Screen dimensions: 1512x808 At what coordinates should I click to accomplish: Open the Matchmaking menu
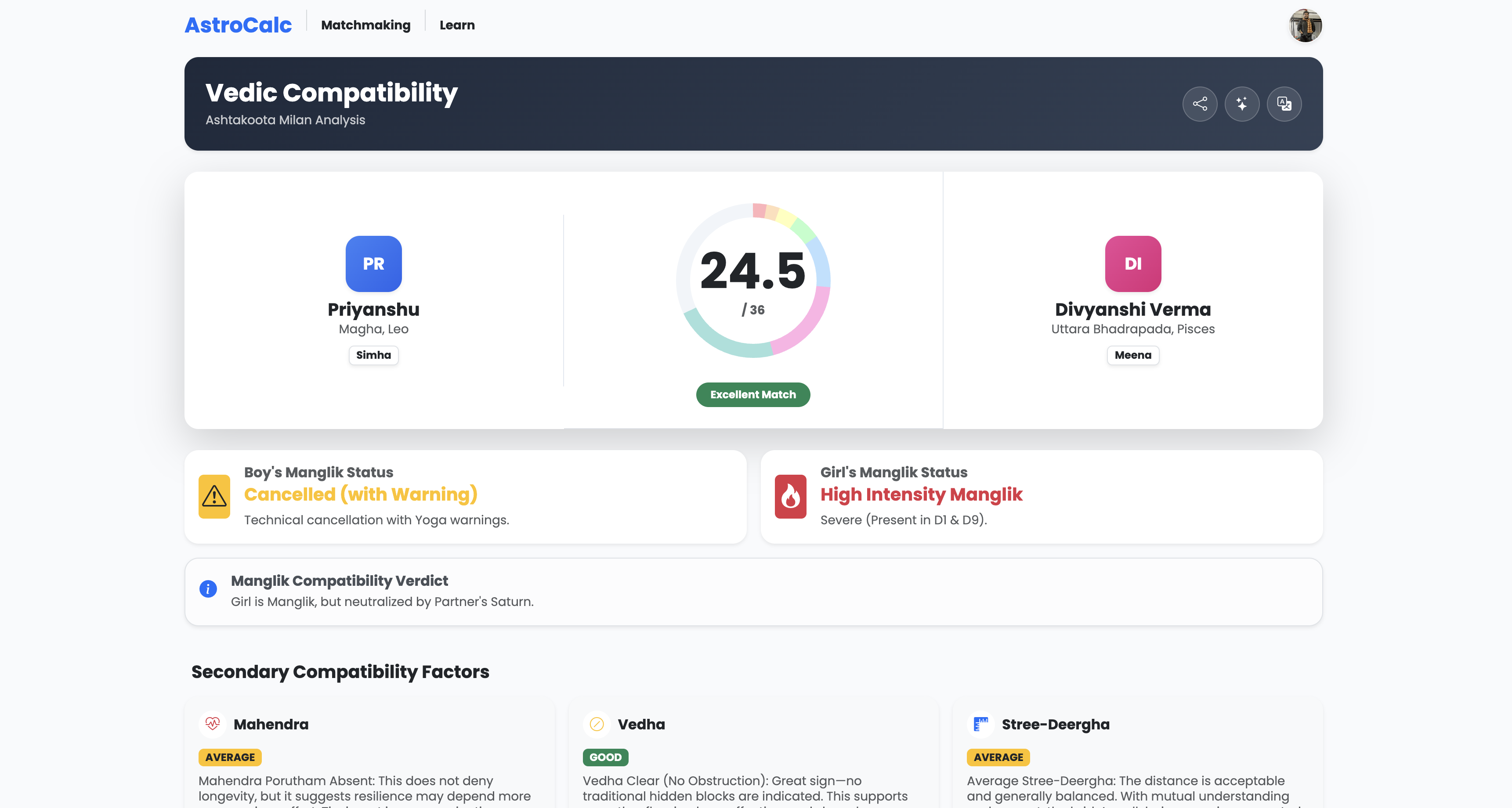tap(365, 25)
